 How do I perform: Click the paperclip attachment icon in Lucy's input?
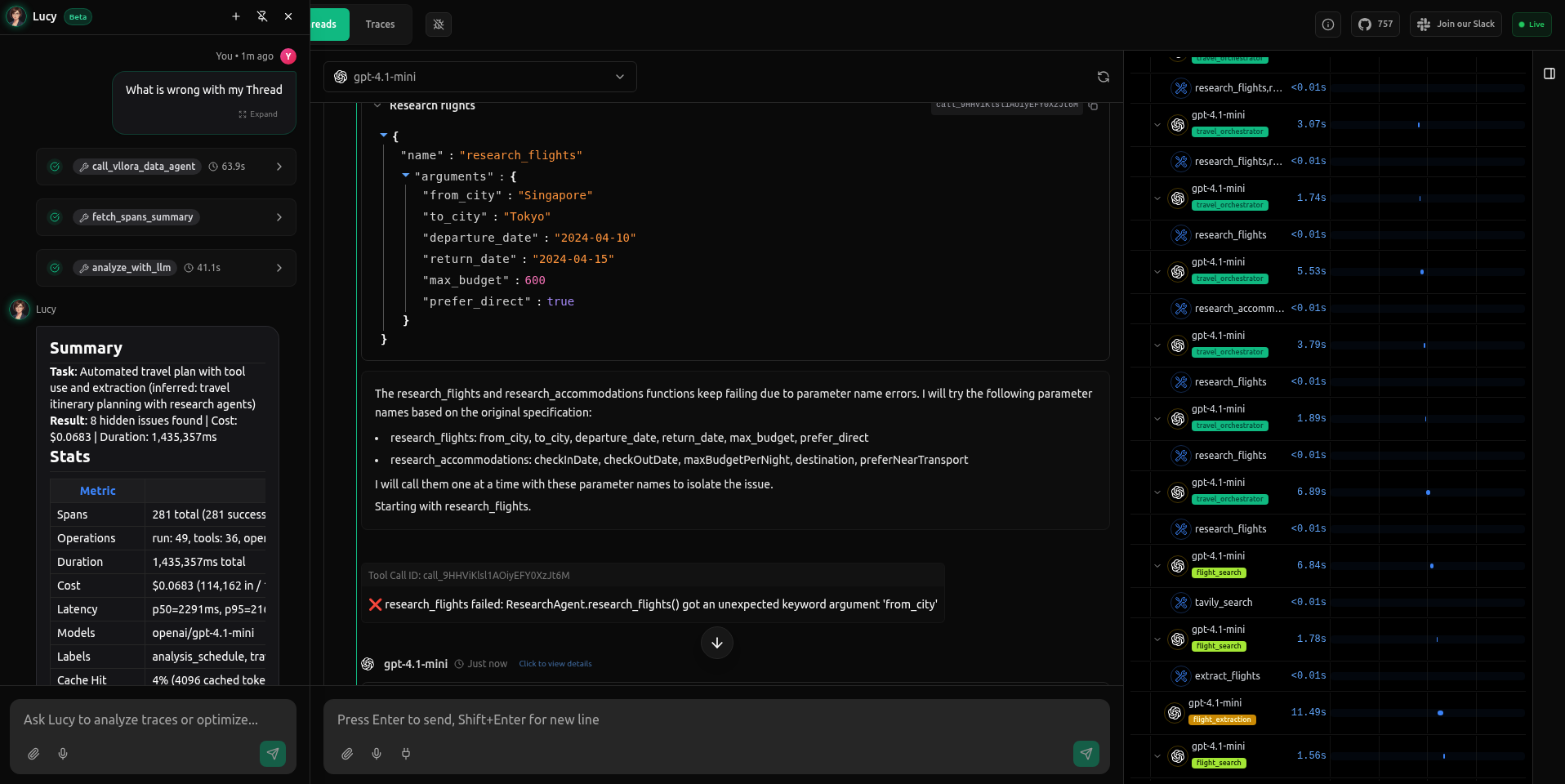[34, 754]
